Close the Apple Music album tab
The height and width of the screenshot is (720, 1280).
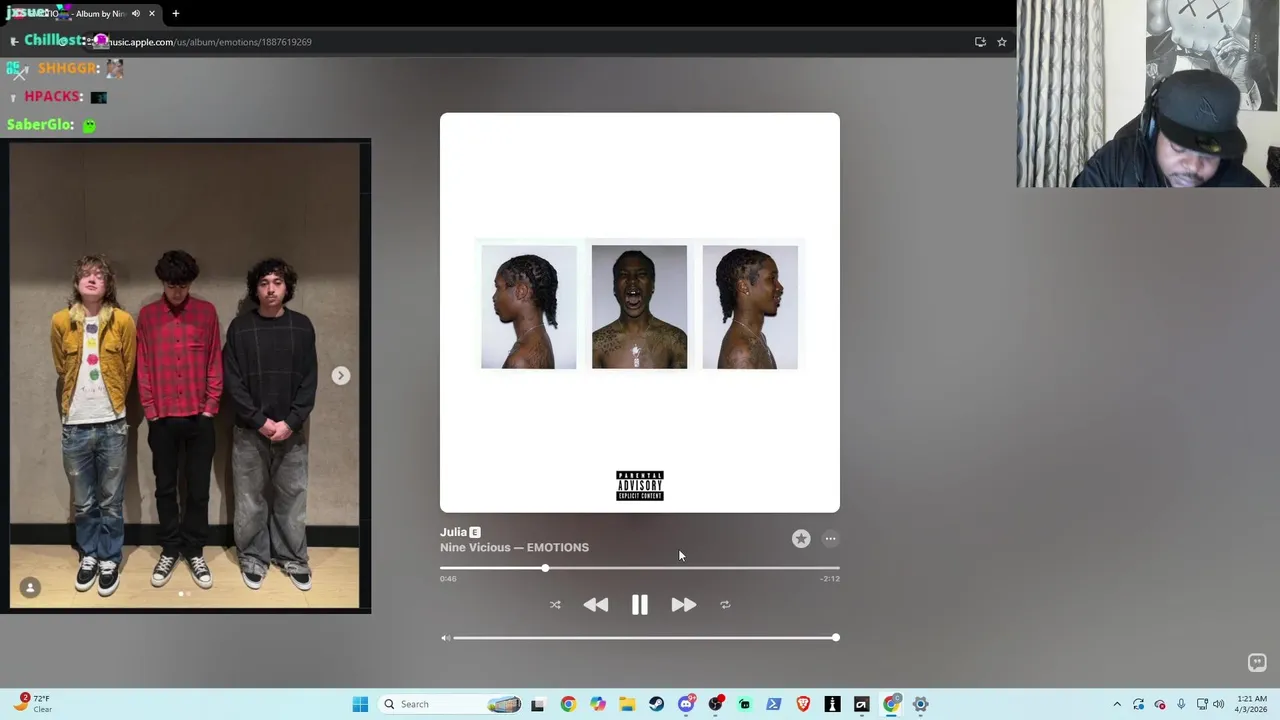click(x=152, y=14)
